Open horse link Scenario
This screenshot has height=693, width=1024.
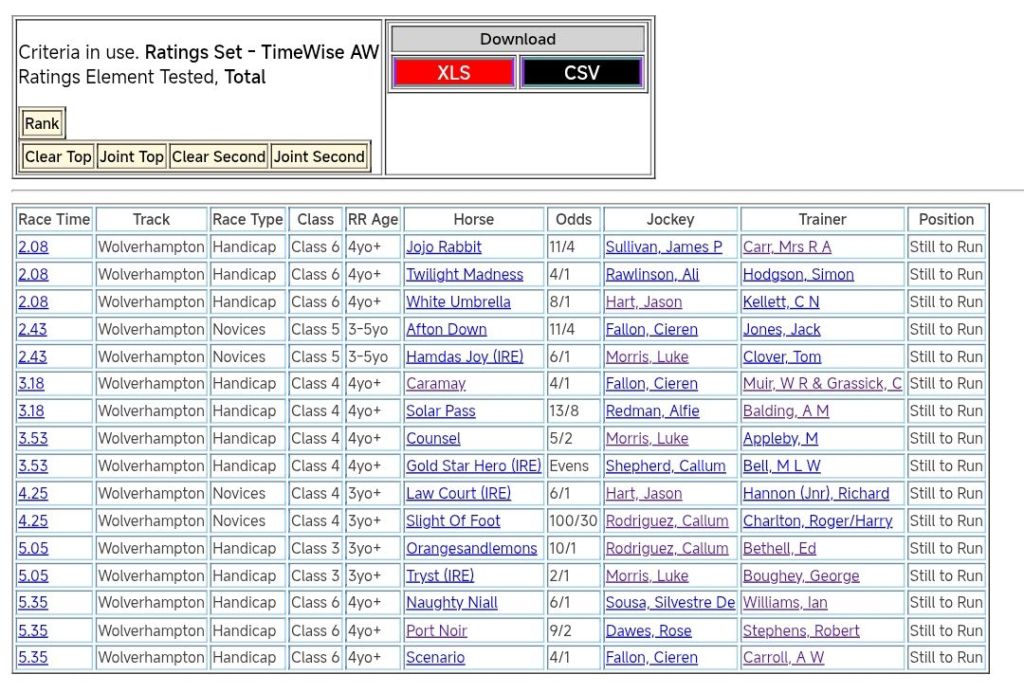(435, 658)
